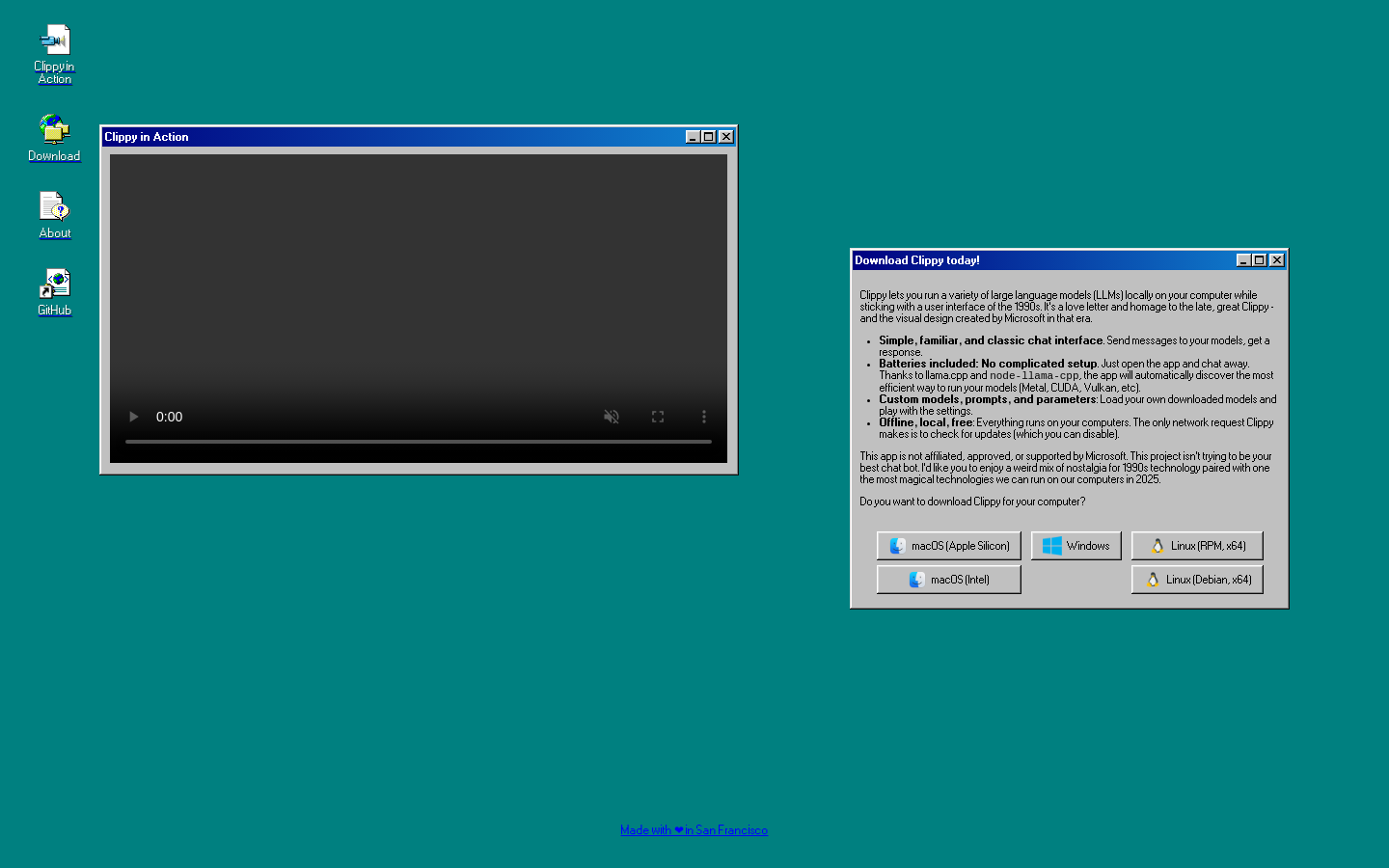Play the Clippy in Action video
Screen dimensions: 1389x868
[134, 417]
